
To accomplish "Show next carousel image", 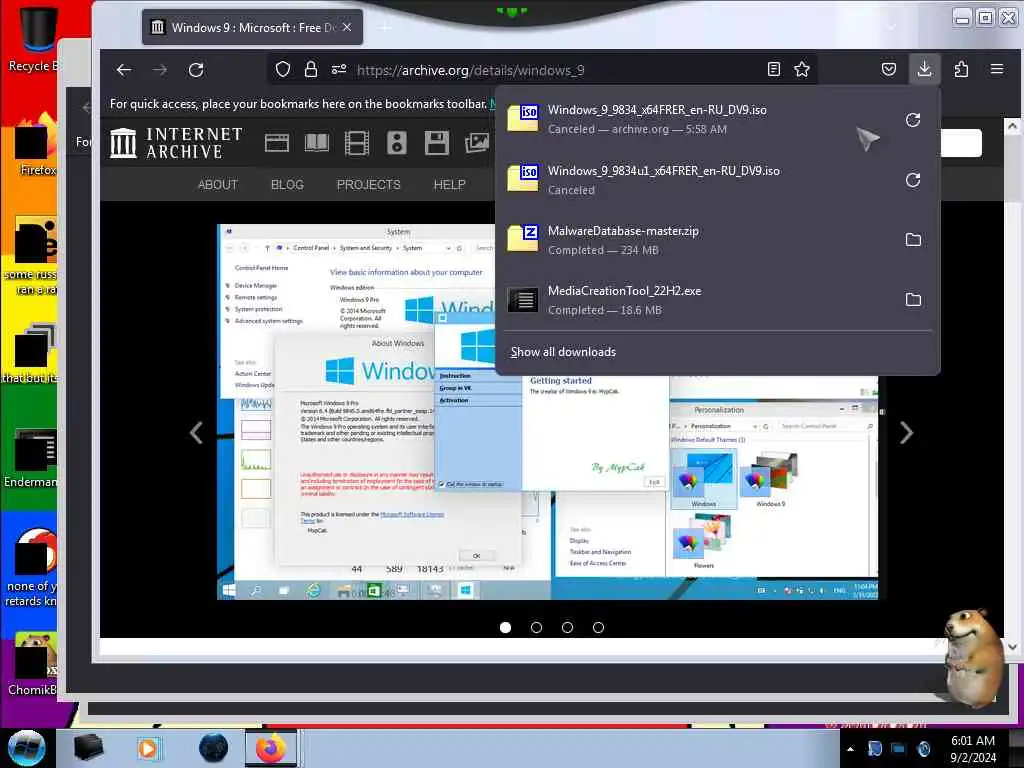I will point(906,432).
